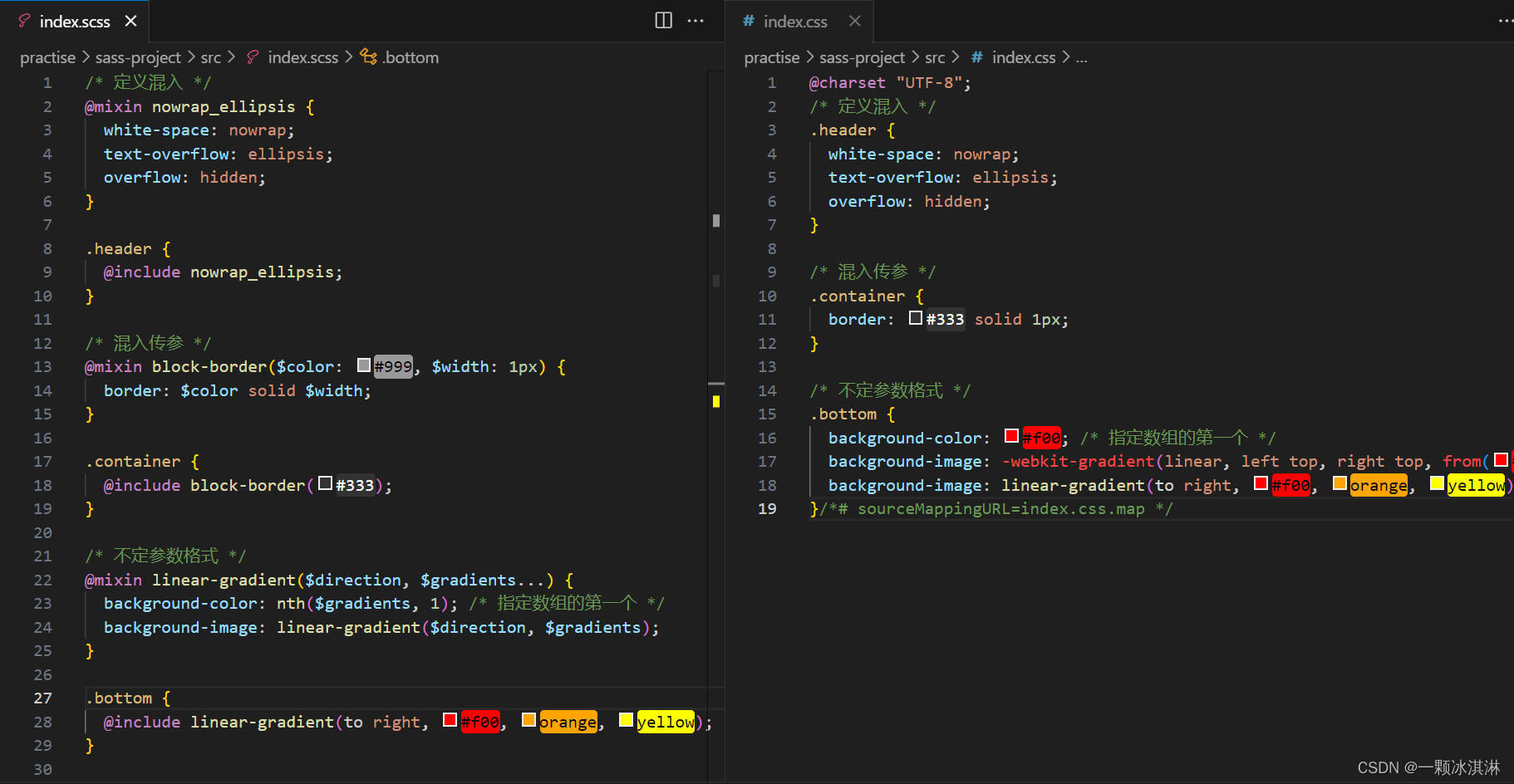Click 'text-overflow: ellipsis;' on css line 5
The height and width of the screenshot is (784, 1514).
[x=942, y=178]
